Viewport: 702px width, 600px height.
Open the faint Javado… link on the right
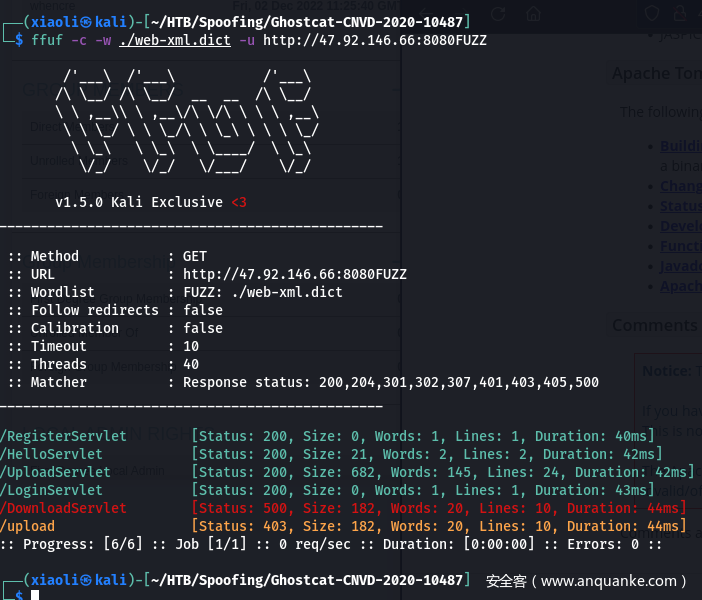point(681,266)
